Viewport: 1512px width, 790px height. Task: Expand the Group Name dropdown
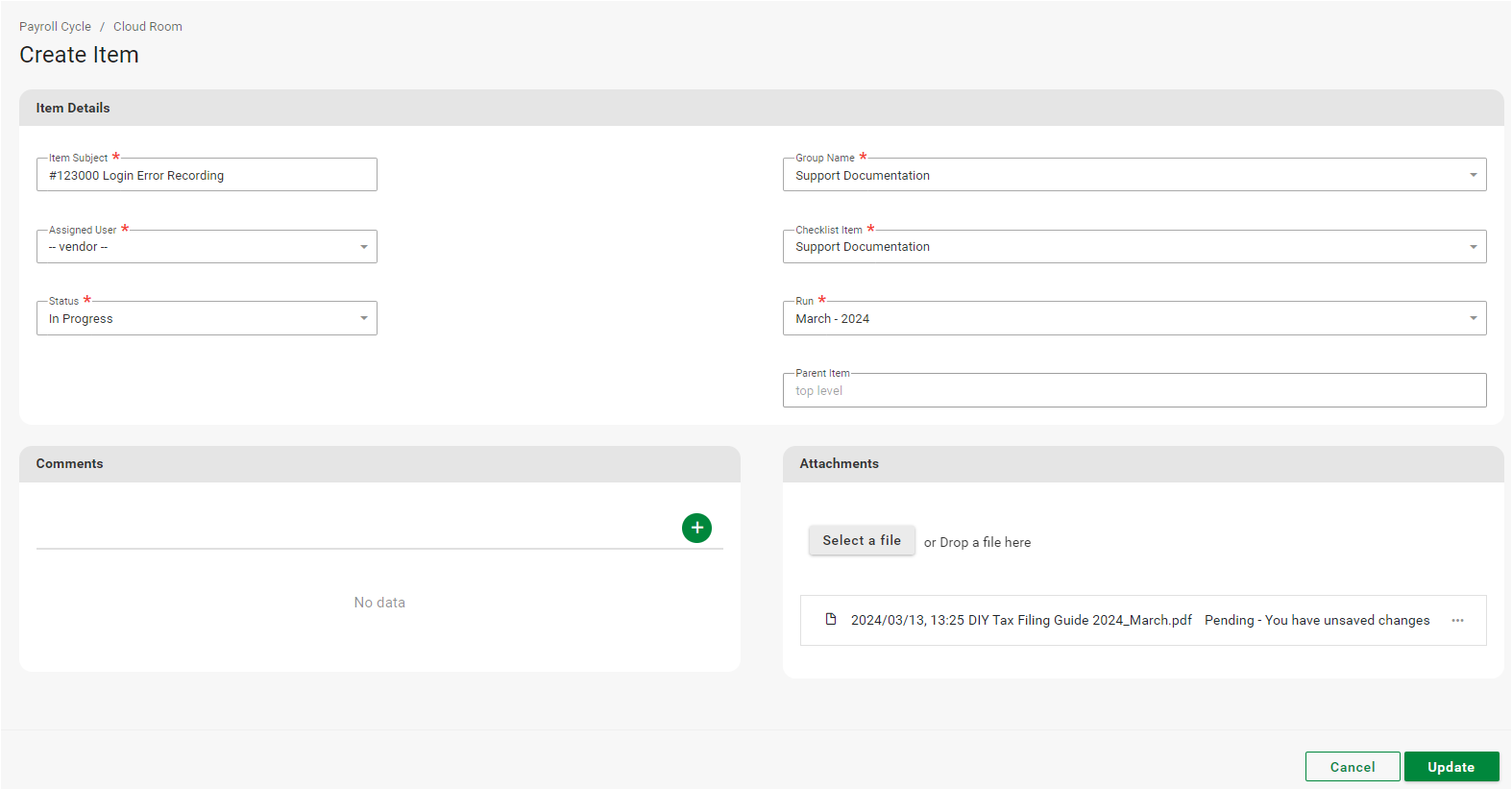tap(1134, 176)
